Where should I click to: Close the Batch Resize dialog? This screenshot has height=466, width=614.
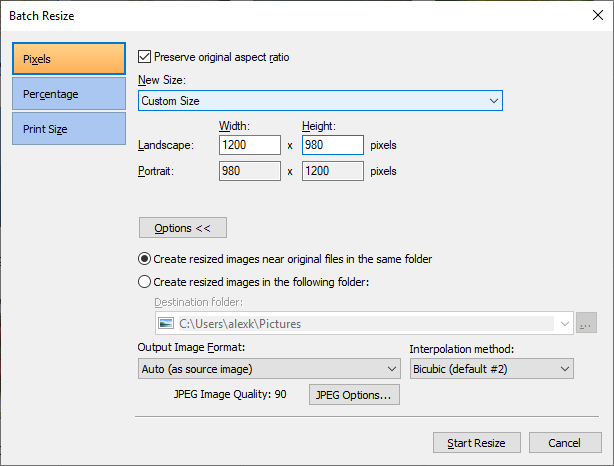(x=598, y=16)
